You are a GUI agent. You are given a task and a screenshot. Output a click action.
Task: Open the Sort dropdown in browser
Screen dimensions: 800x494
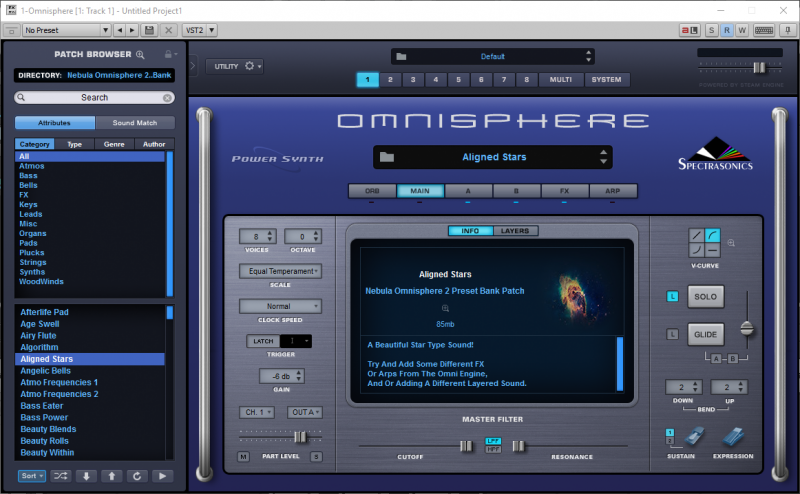(32, 476)
